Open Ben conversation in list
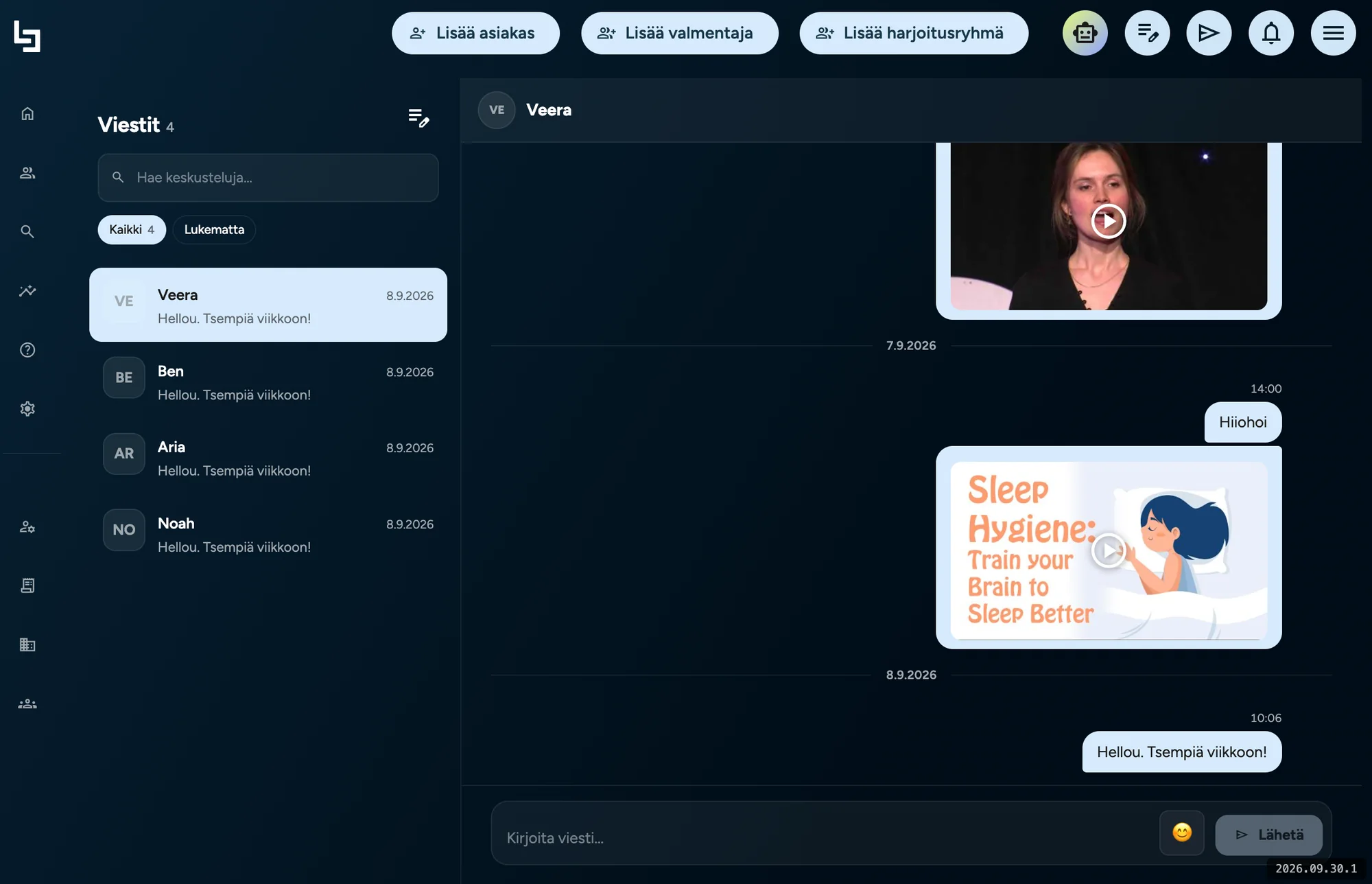This screenshot has height=884, width=1372. [x=268, y=382]
